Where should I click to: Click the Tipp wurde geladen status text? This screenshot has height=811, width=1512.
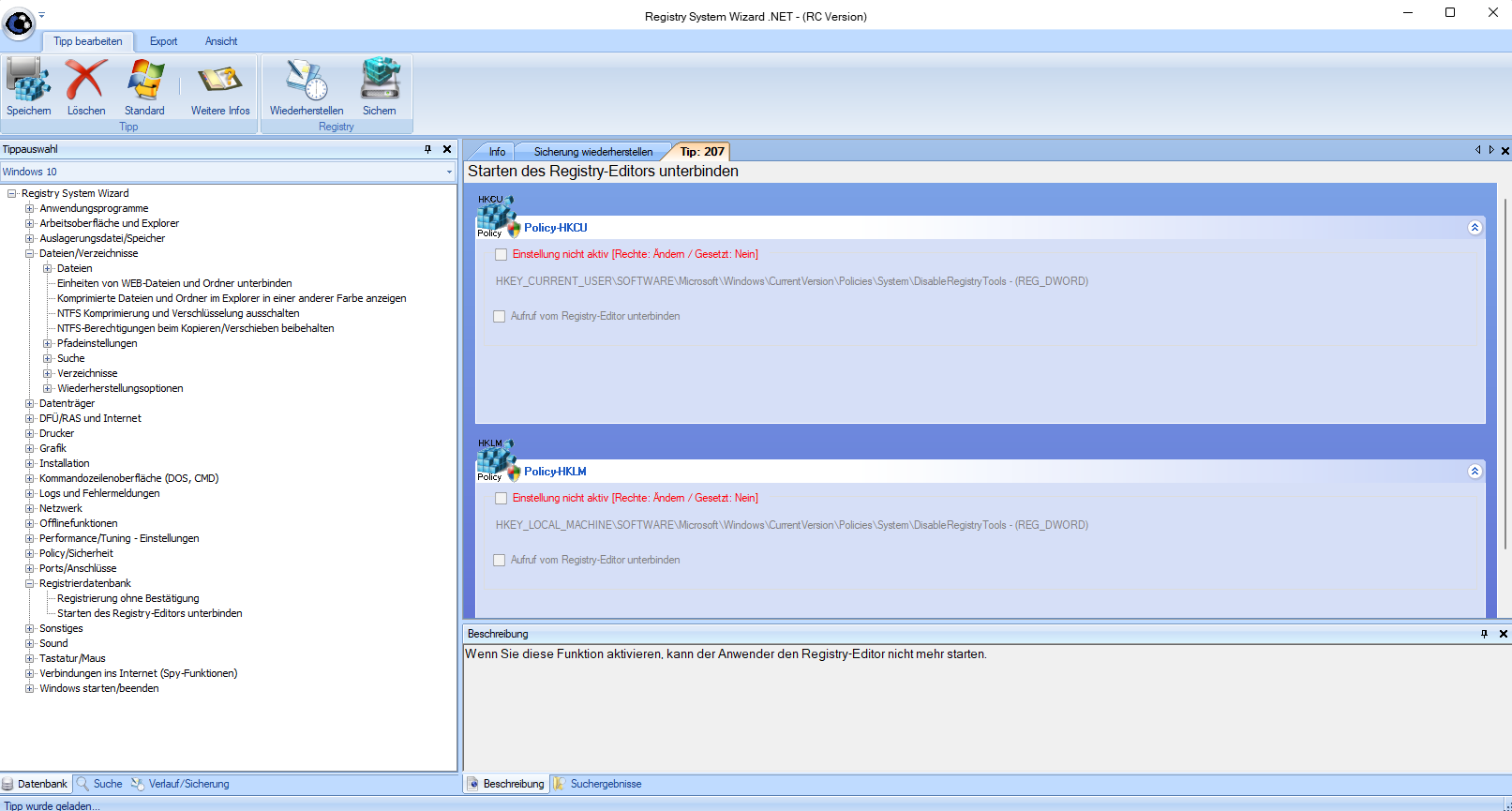52,805
